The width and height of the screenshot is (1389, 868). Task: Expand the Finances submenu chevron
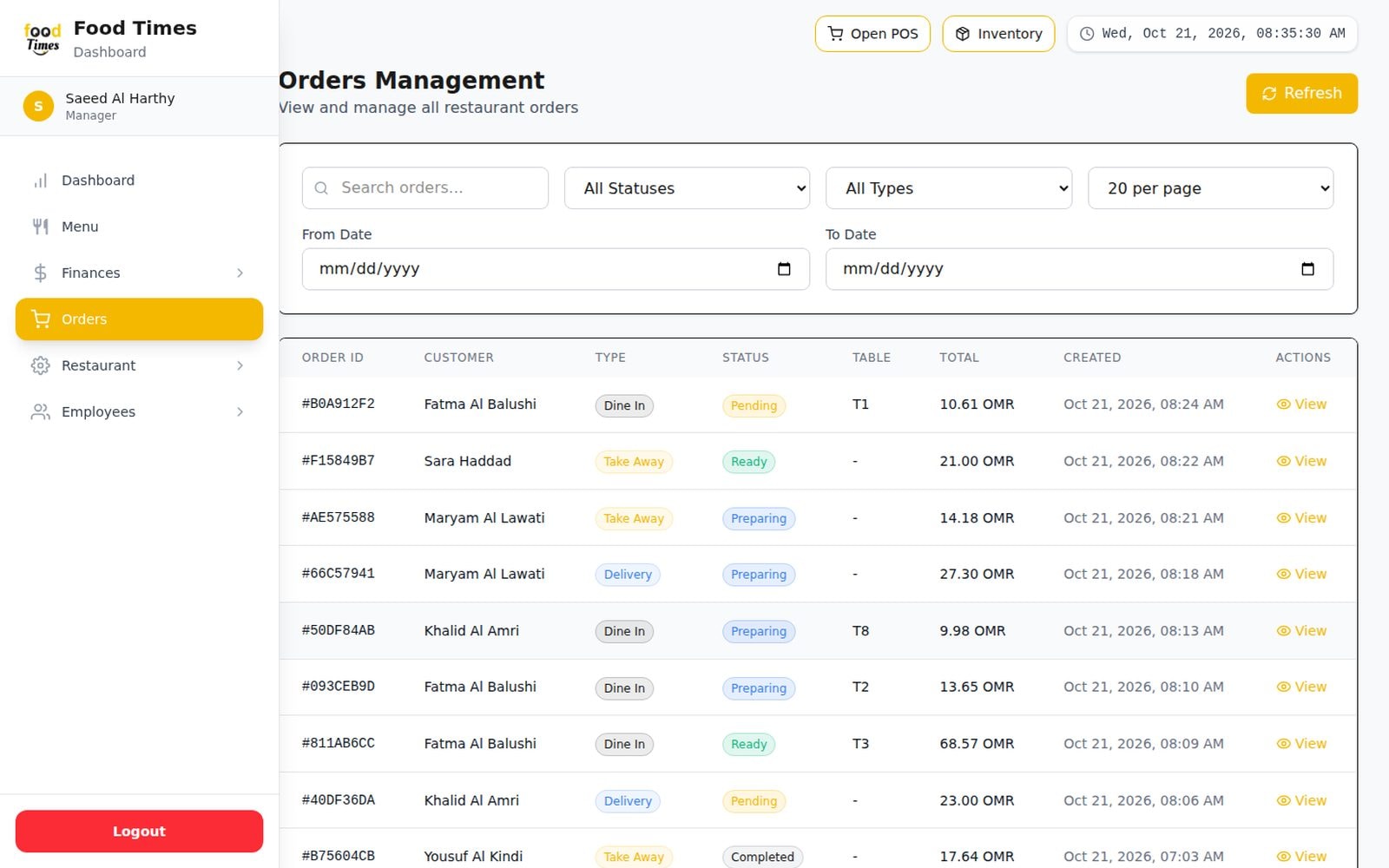pos(240,273)
